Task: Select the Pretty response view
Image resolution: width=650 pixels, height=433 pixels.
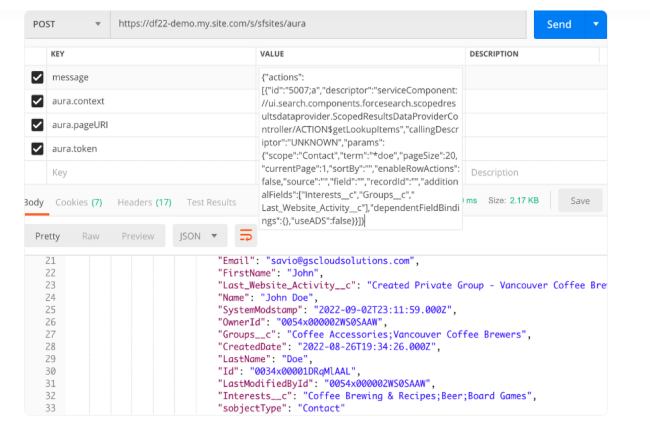Action: [47, 236]
